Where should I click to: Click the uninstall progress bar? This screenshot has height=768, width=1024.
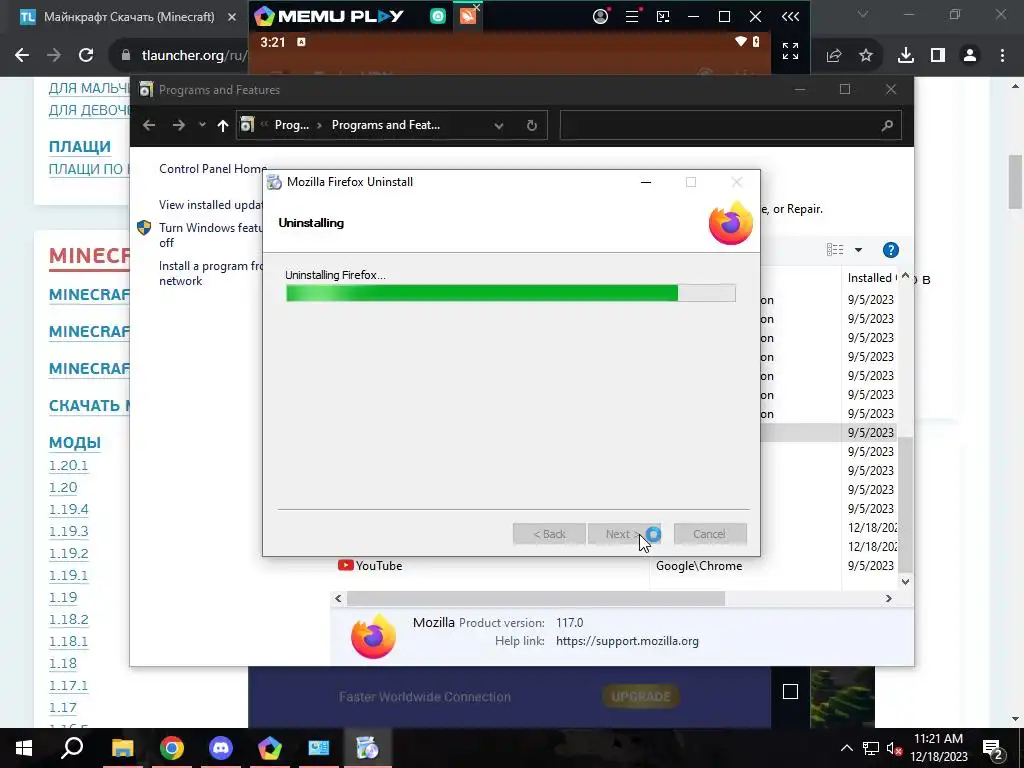(511, 293)
